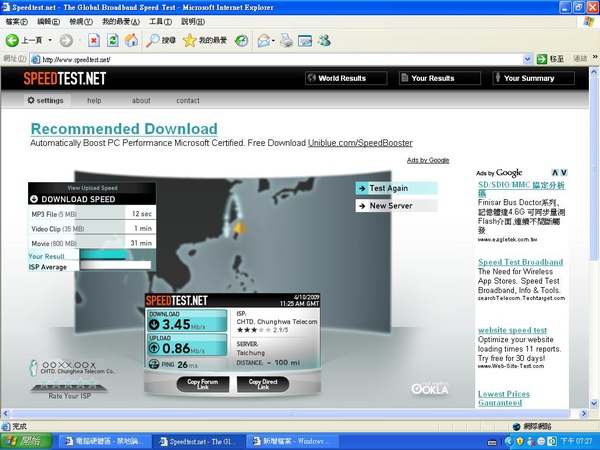Click the Your Result speed bar

pos(103,255)
